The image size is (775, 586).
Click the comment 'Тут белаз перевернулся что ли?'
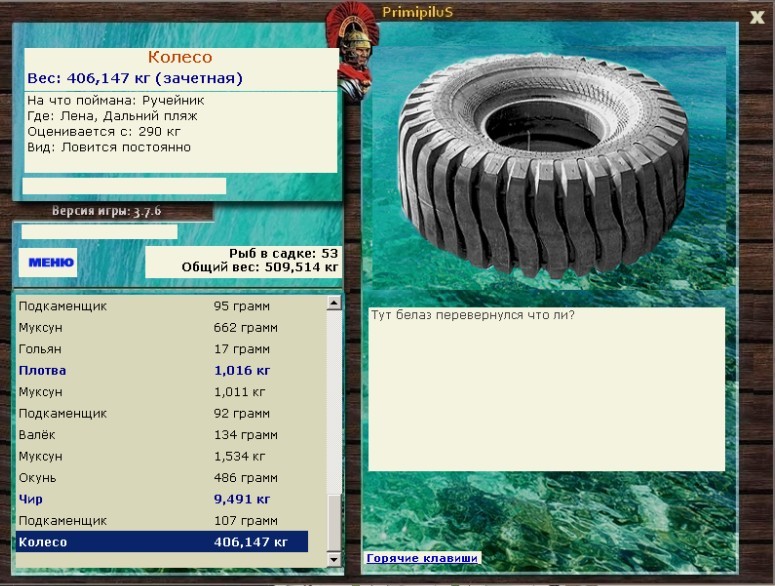[473, 315]
